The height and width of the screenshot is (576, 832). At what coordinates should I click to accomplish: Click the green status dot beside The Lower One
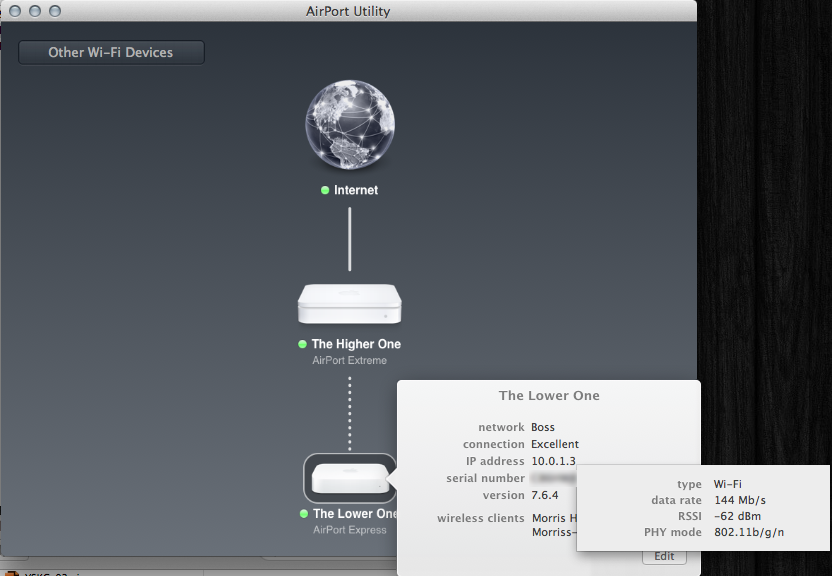click(x=304, y=514)
